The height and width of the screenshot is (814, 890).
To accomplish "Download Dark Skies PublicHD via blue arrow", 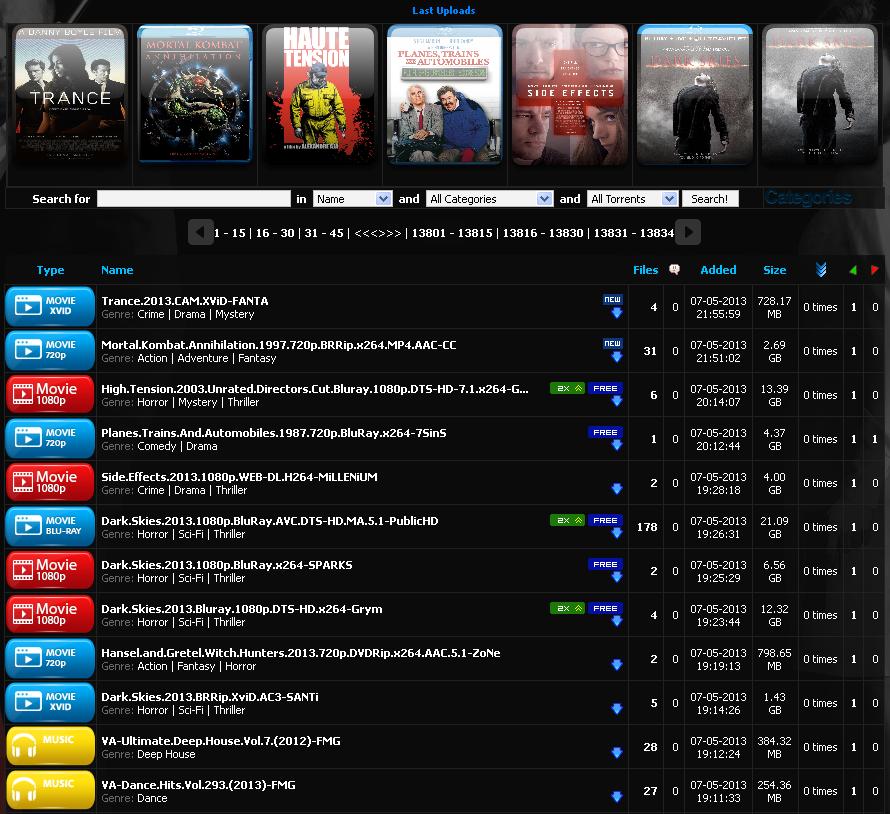I will tap(616, 533).
